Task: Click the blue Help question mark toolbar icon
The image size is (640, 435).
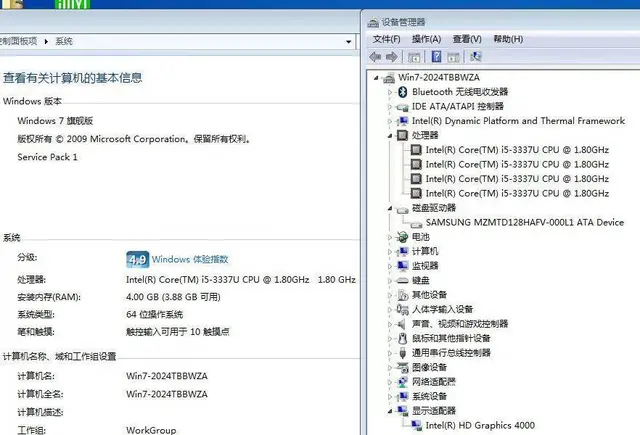Action: click(436, 56)
